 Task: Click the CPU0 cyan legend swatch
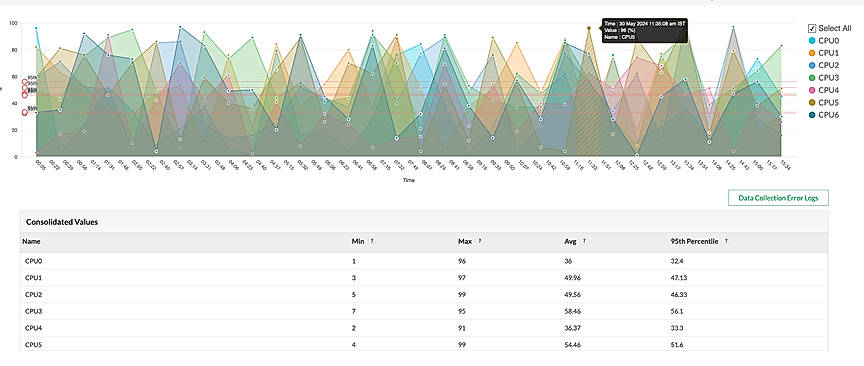pos(812,41)
